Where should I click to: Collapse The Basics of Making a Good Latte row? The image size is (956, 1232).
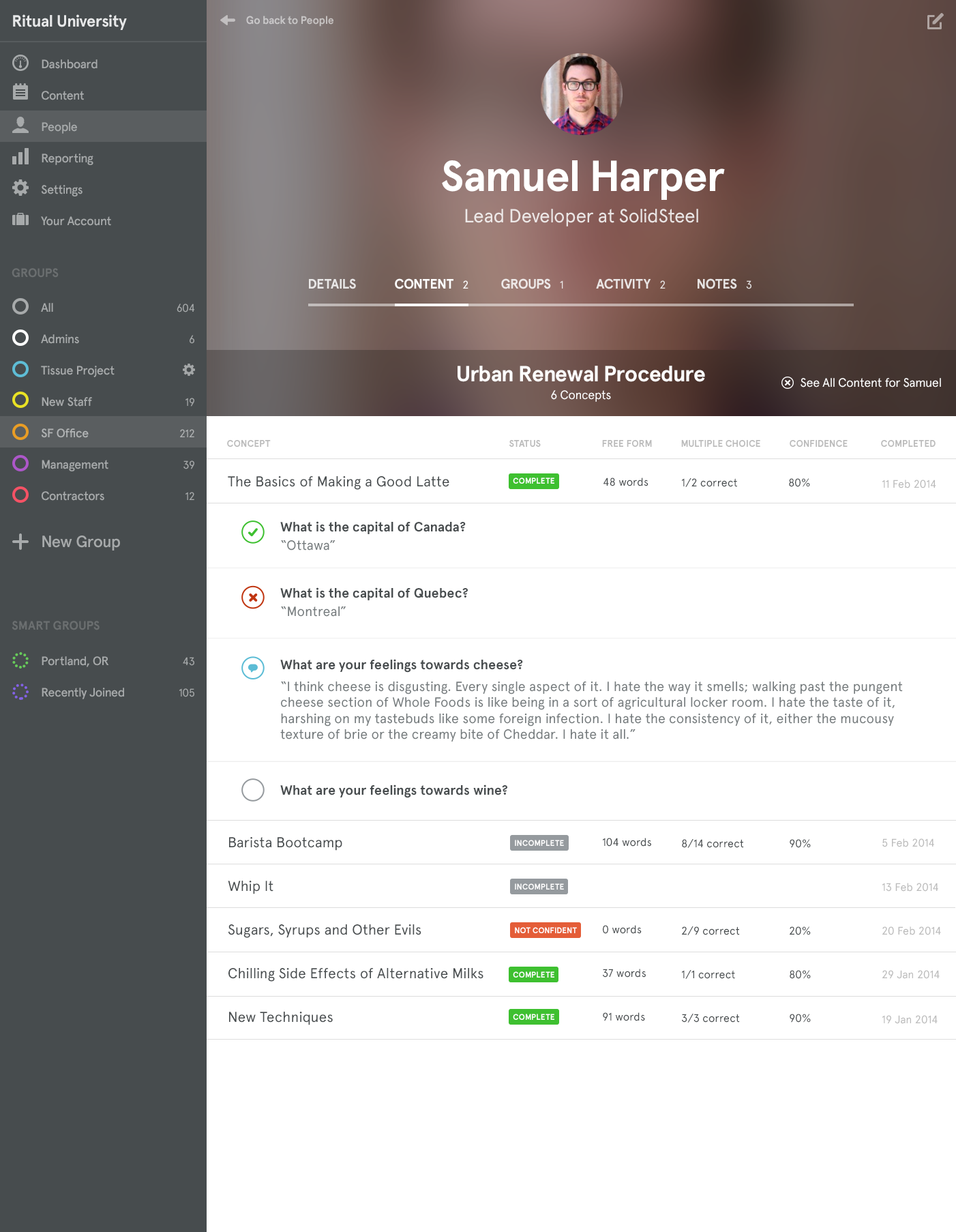click(338, 482)
